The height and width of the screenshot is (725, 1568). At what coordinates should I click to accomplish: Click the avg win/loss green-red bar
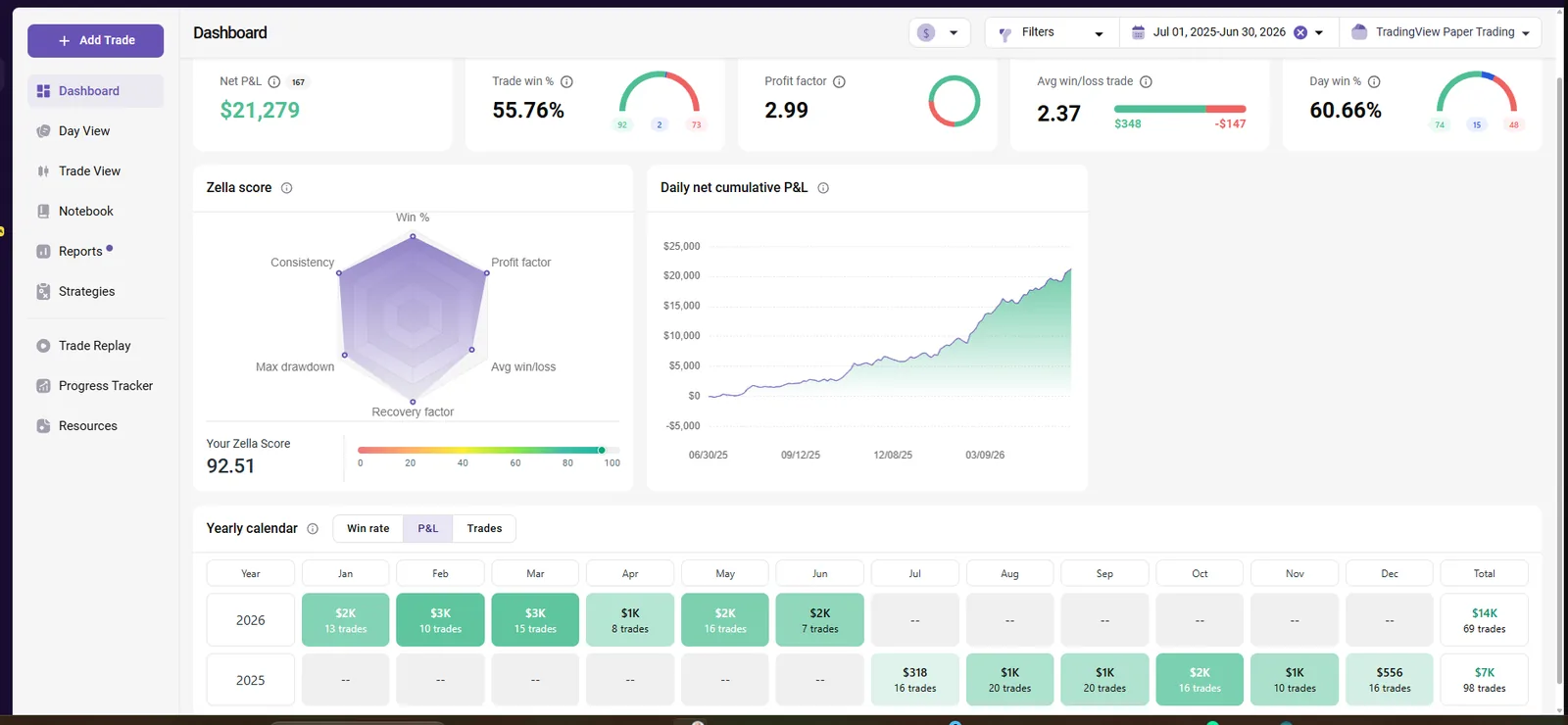coord(1180,109)
